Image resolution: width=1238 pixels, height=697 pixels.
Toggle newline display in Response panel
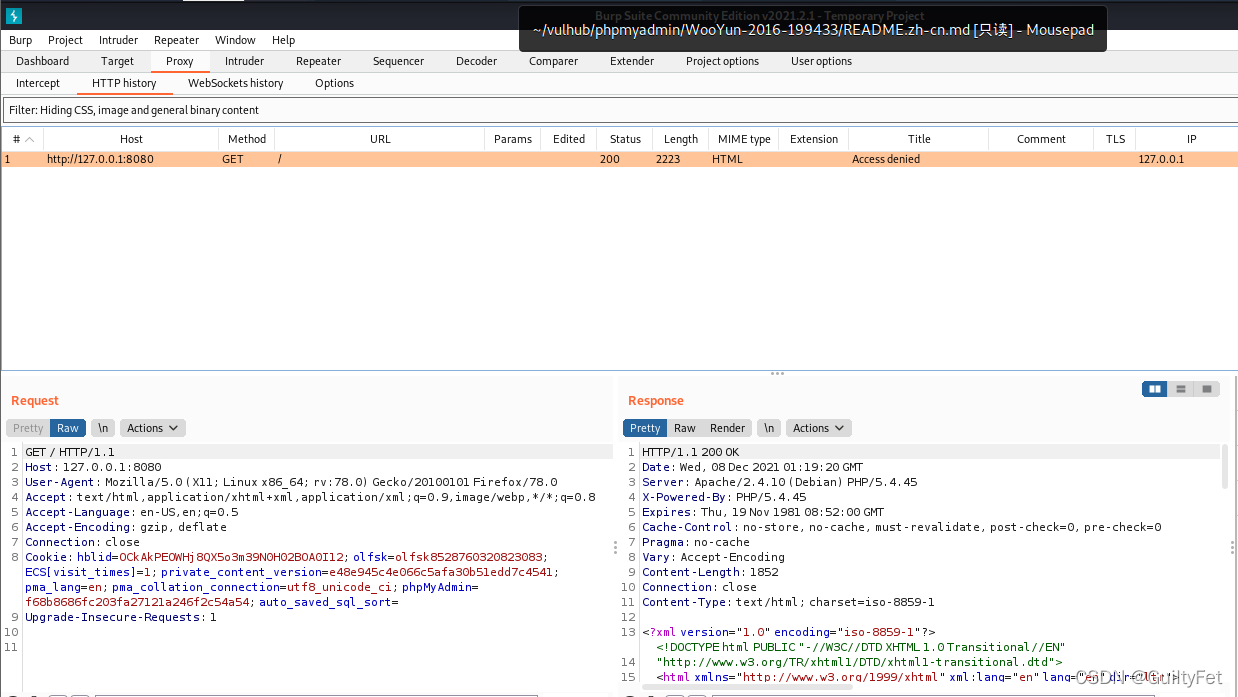(x=768, y=428)
